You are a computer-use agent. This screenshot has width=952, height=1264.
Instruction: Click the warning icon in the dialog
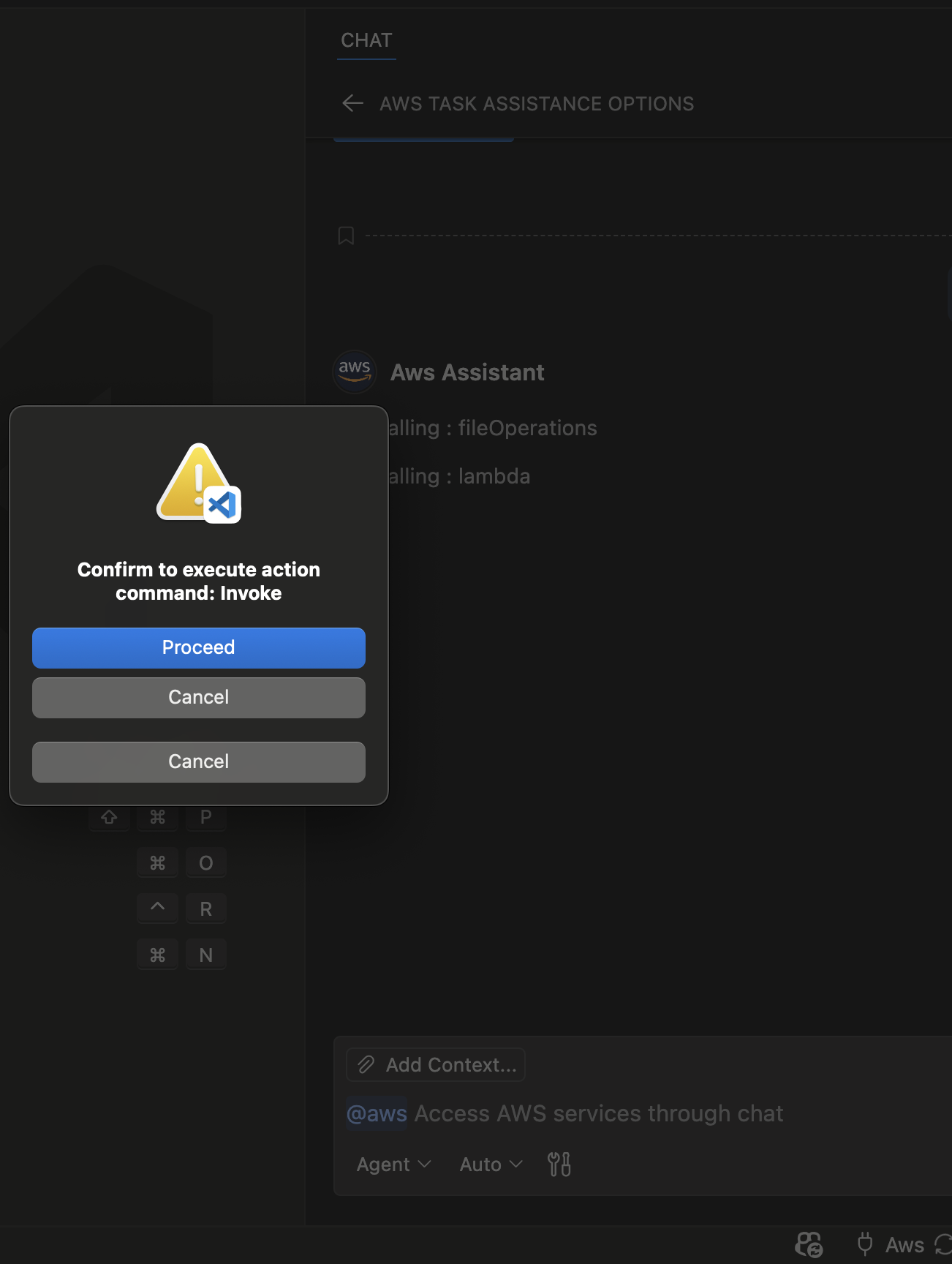198,483
